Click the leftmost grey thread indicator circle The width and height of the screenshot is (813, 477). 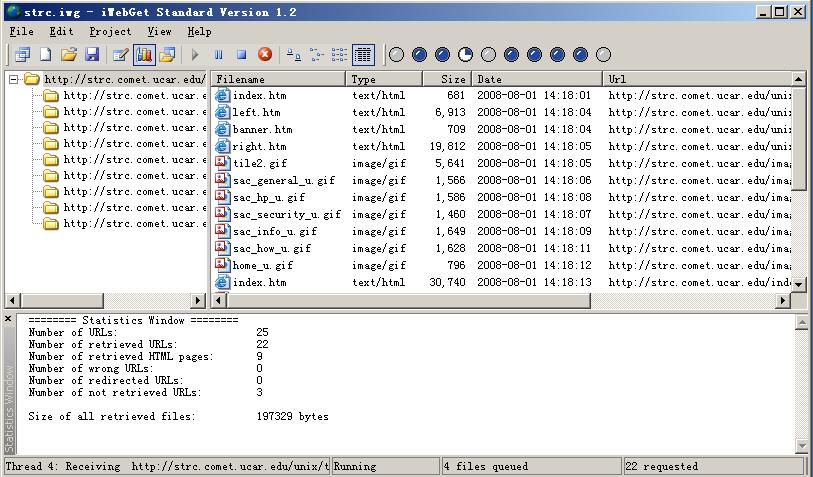(396, 54)
